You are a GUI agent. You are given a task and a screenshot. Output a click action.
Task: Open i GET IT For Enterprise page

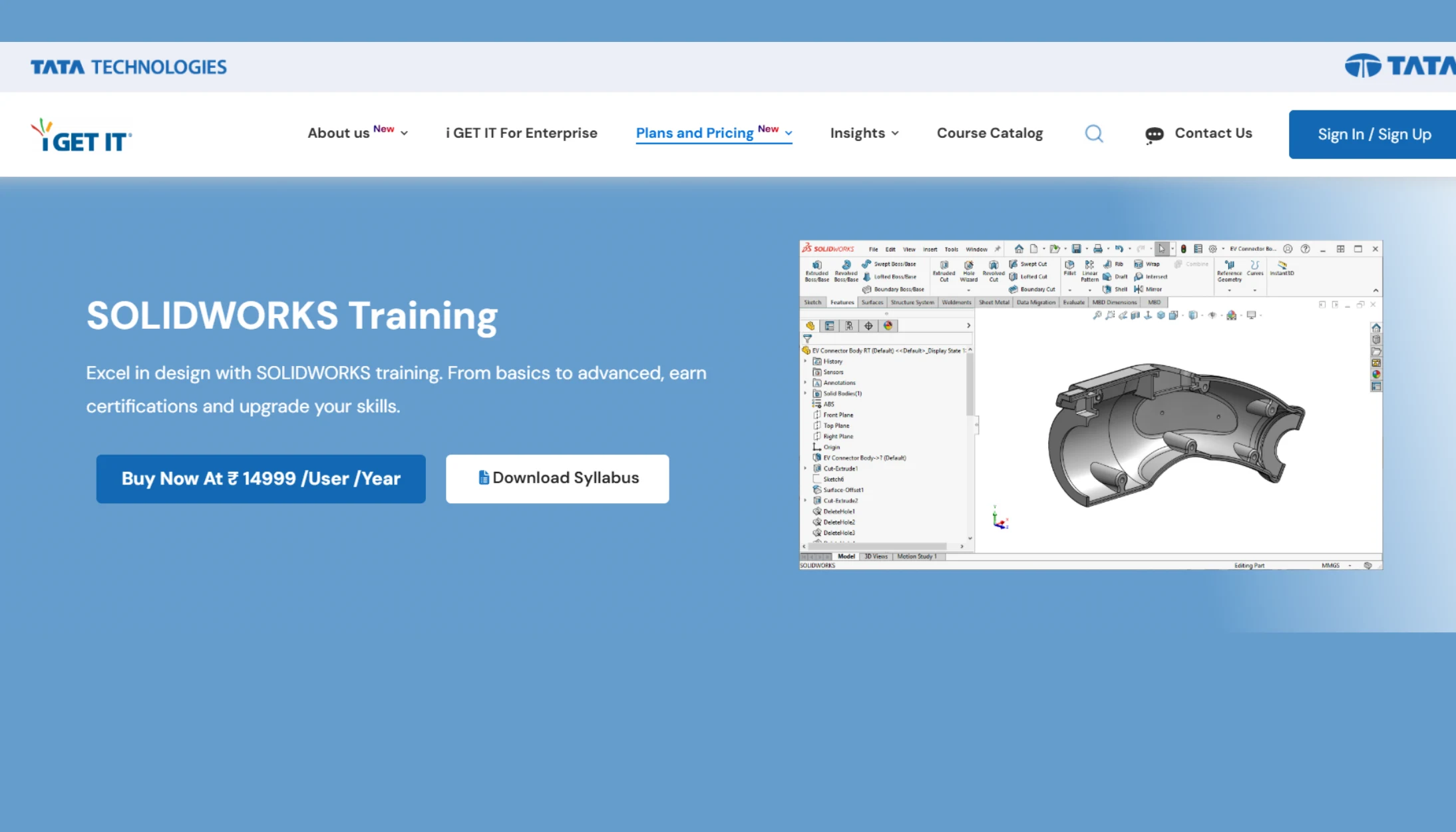[521, 133]
